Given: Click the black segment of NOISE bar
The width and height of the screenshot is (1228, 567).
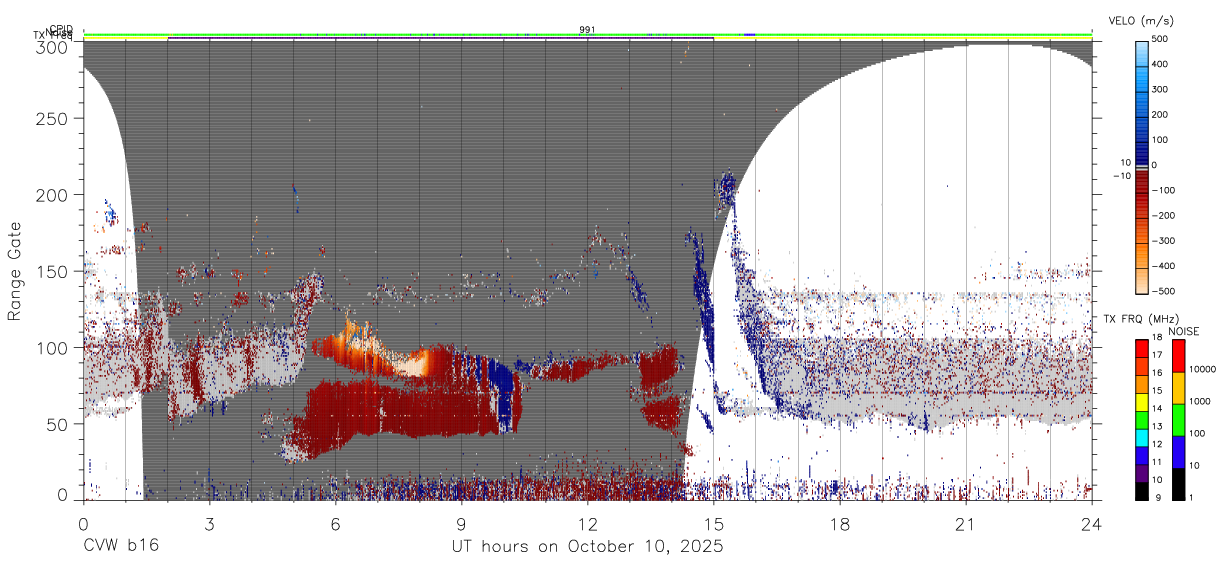Looking at the screenshot, I should 1178,483.
